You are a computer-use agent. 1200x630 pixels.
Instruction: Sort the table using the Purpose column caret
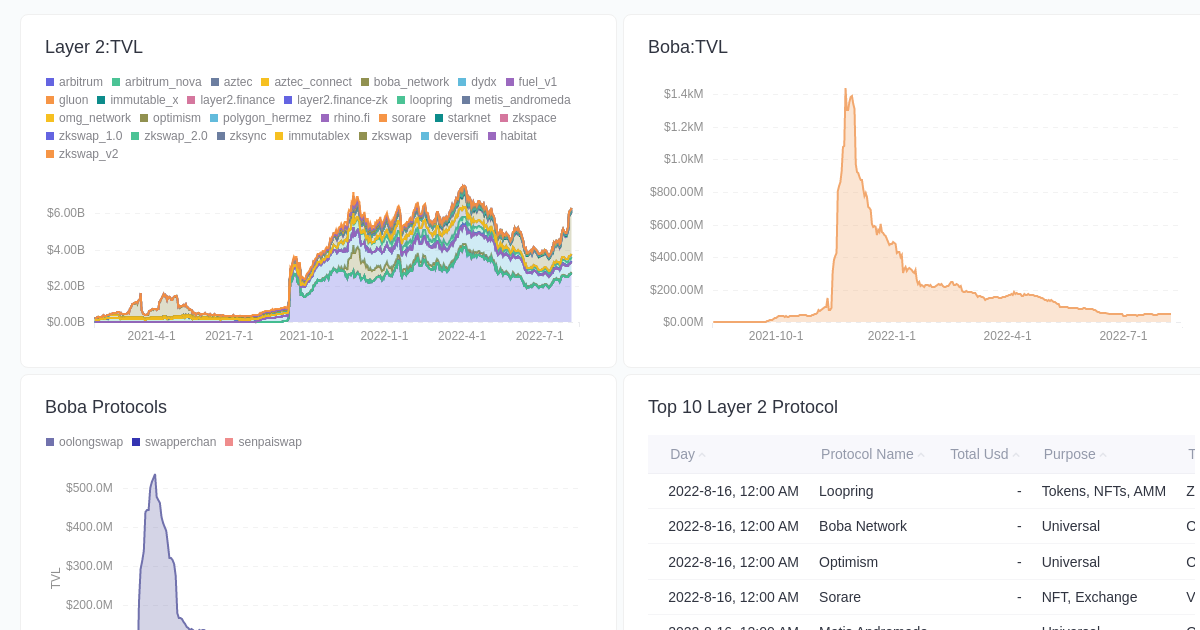pyautogui.click(x=1103, y=454)
